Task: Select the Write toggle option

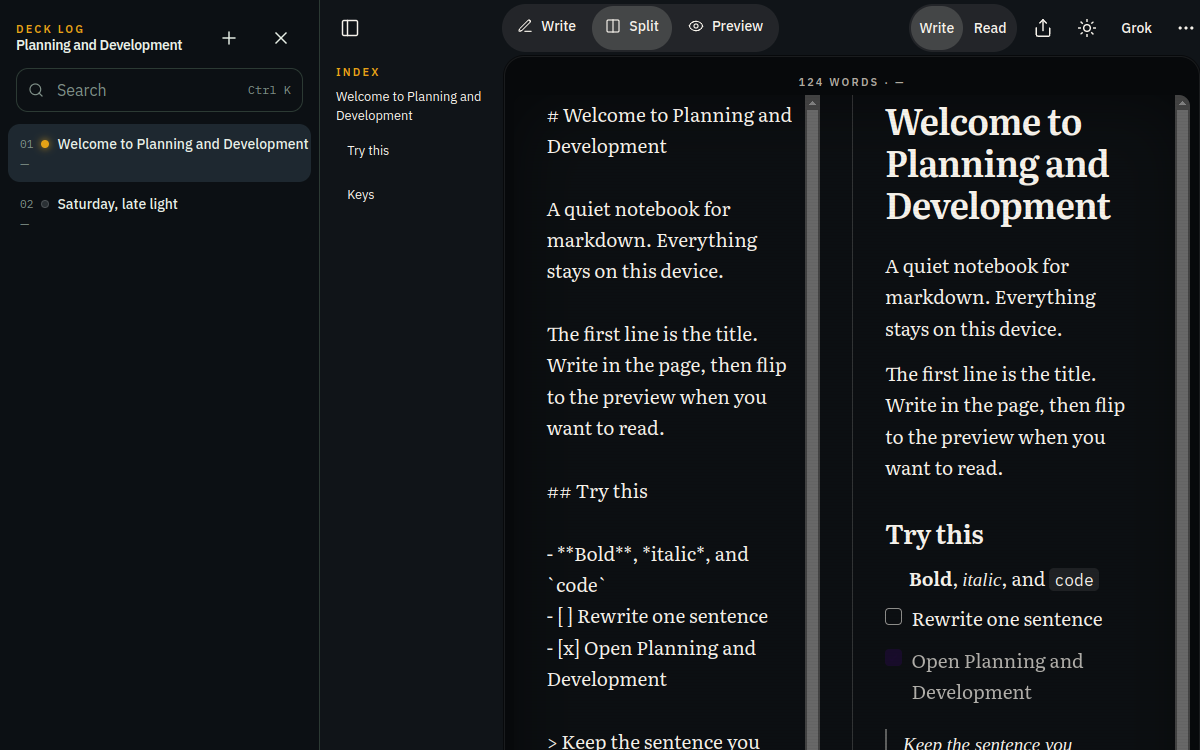Action: click(x=937, y=28)
